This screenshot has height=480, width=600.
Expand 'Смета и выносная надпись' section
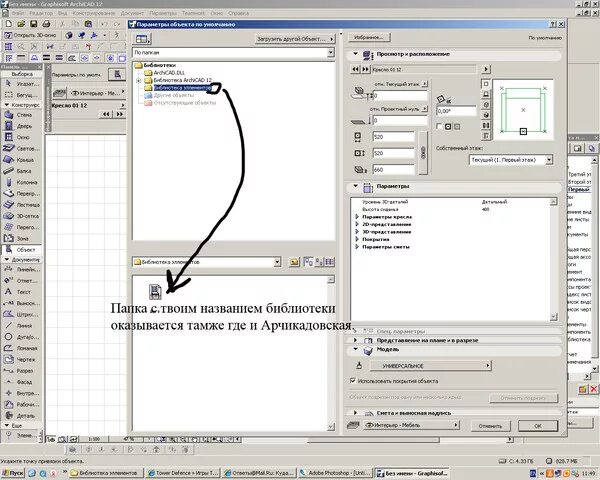click(355, 413)
